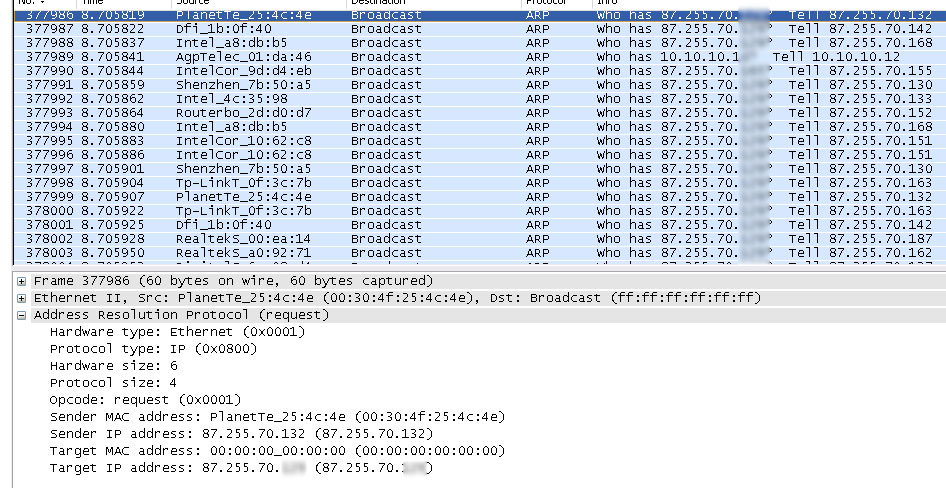Select the Sender MAC address field
This screenshot has width=946, height=488.
(x=277, y=417)
